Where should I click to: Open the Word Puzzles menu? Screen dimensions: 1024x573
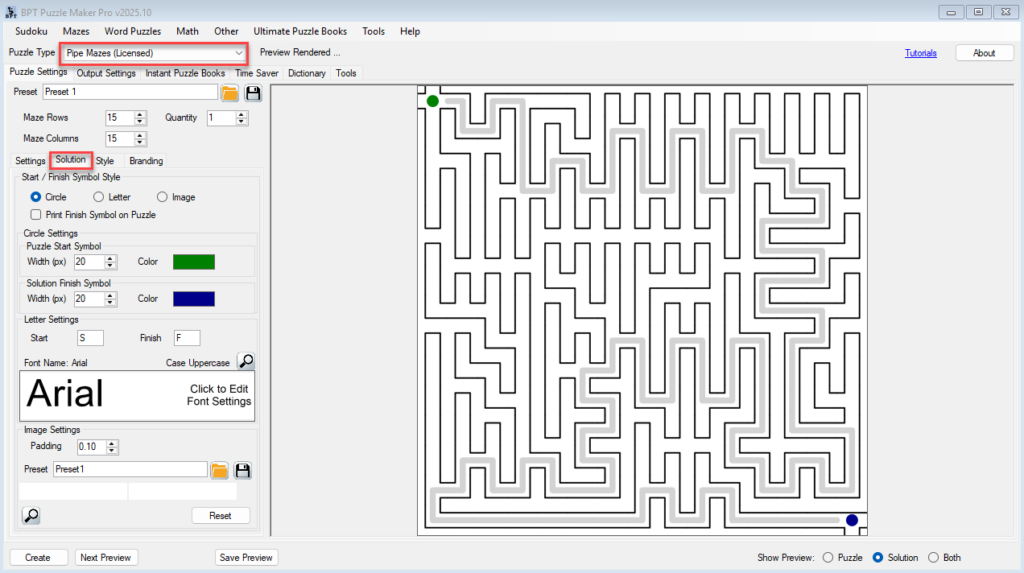click(133, 31)
